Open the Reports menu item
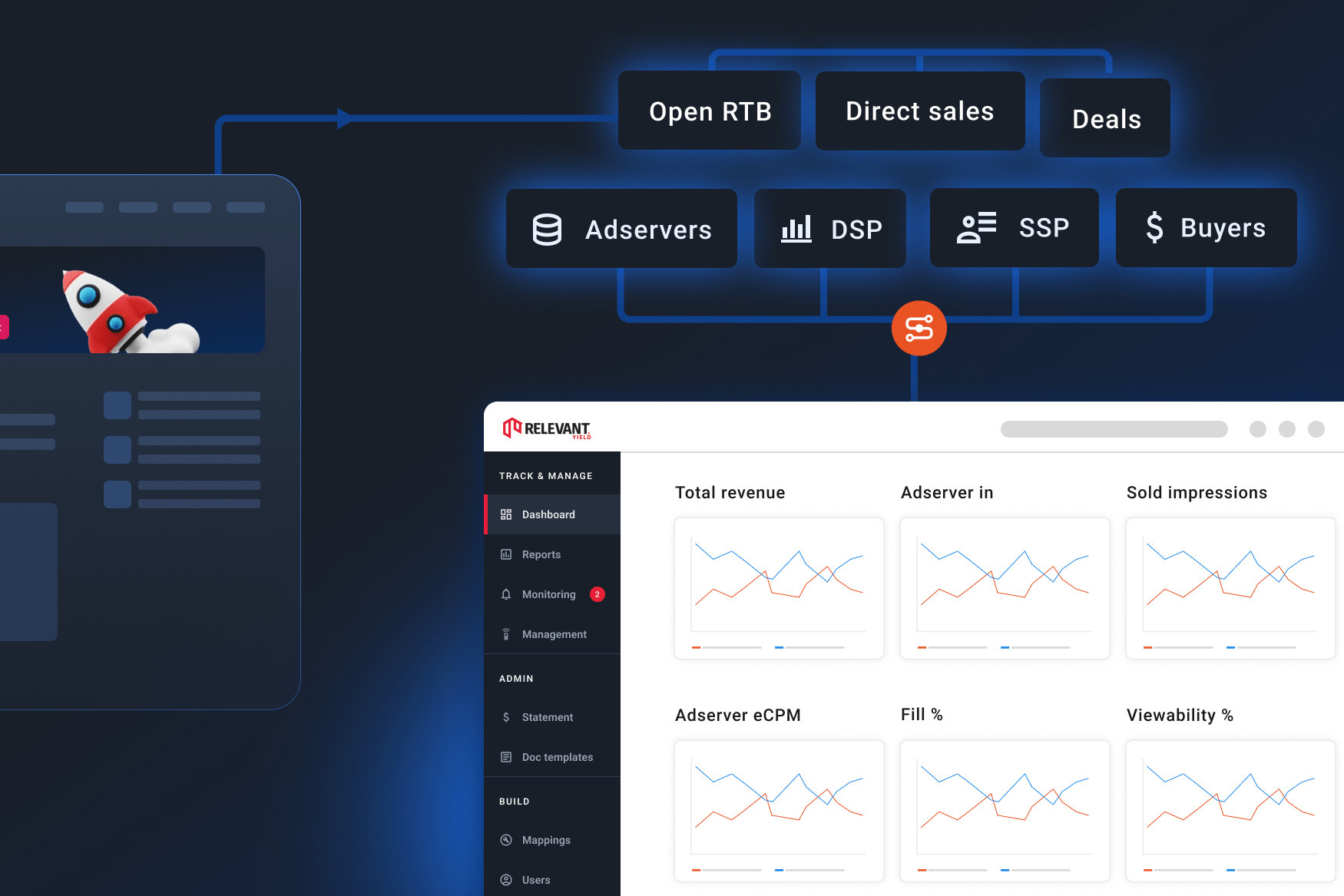Screen dimensions: 1344x896 coord(552,554)
